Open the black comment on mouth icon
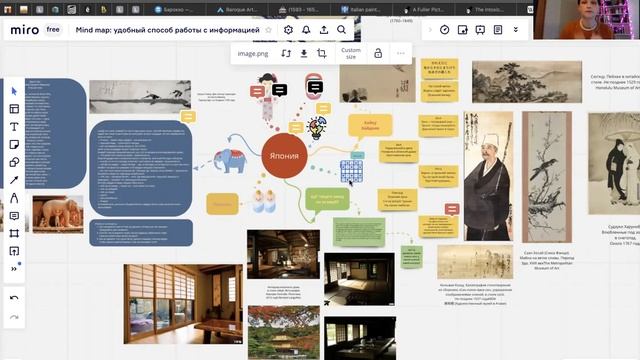This screenshot has height=360, width=640. click(315, 87)
